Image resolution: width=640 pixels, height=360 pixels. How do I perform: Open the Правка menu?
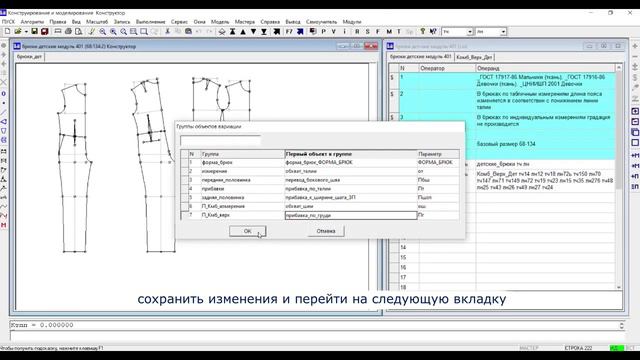coord(58,22)
